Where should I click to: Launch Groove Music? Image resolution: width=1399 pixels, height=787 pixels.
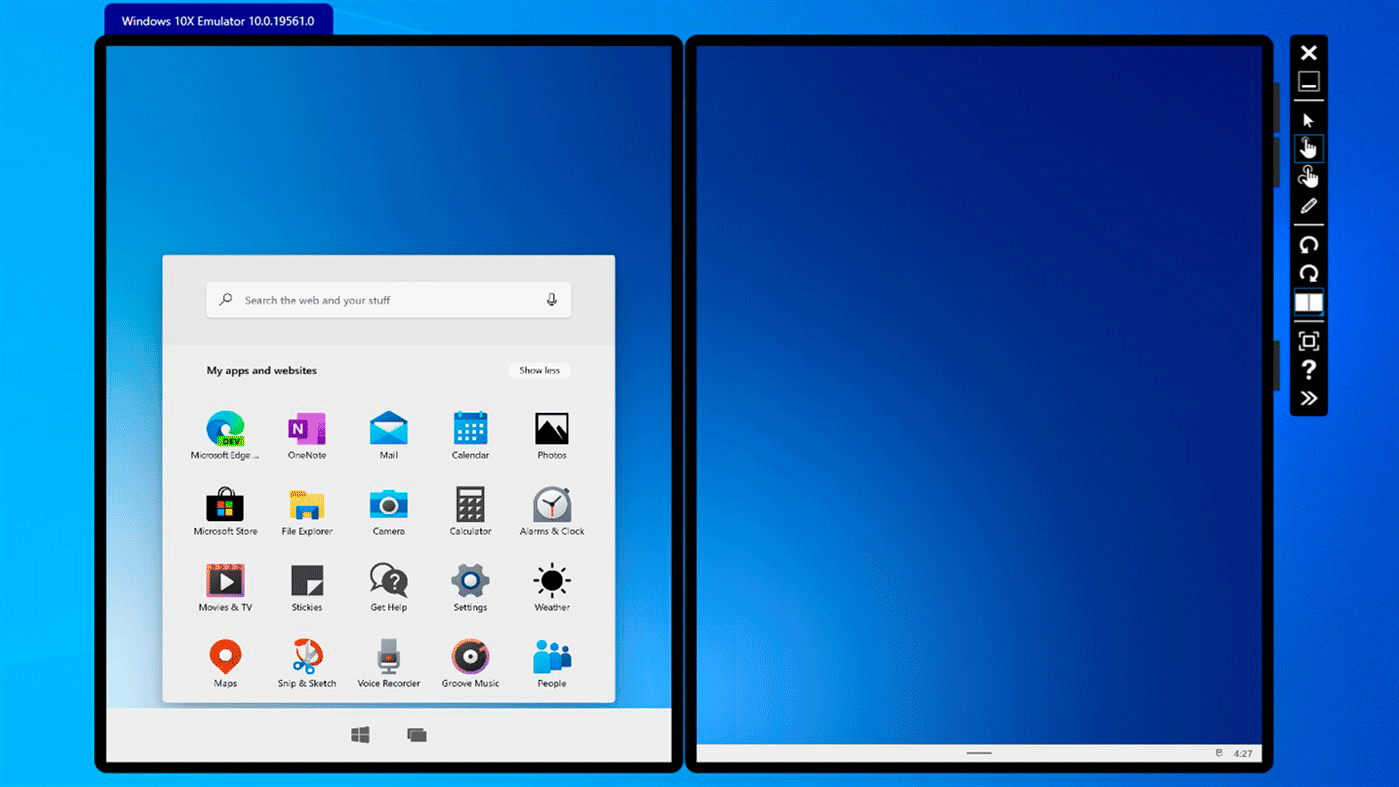[x=470, y=663]
